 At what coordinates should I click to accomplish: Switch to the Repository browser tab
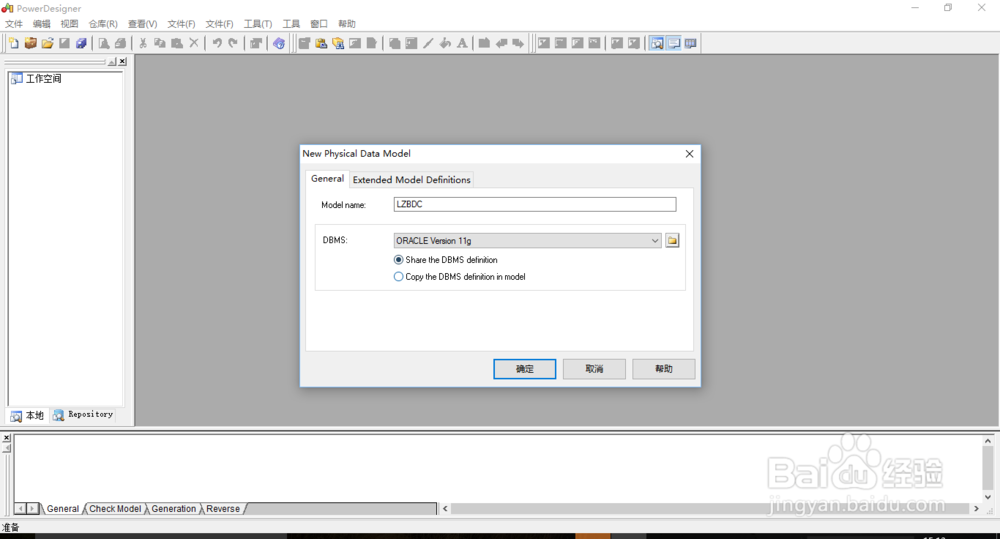83,415
